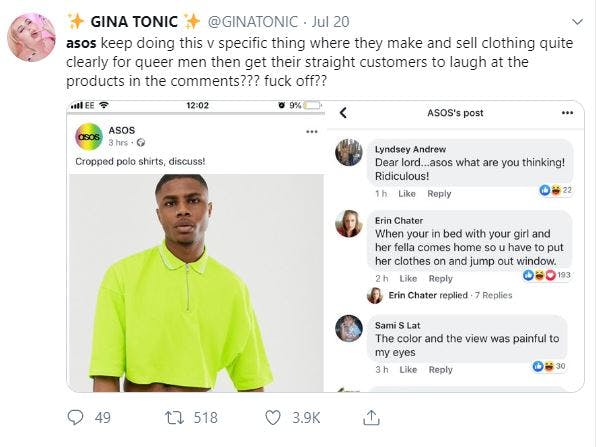Image resolution: width=601 pixels, height=447 pixels.
Task: Go back using the arrow in ASOS's post
Action: (343, 113)
